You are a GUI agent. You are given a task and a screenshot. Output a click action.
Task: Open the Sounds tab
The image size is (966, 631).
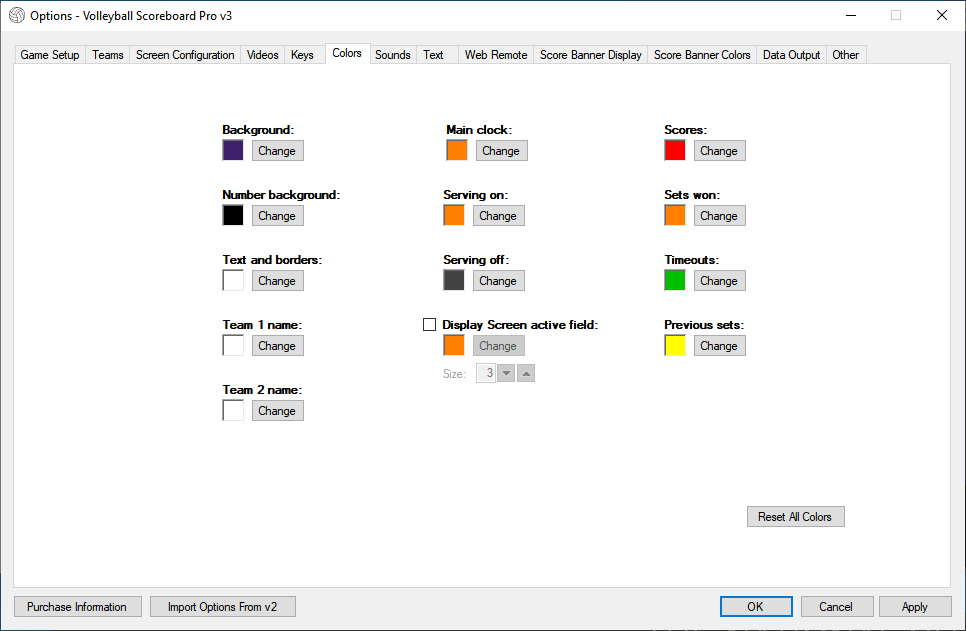pos(392,55)
